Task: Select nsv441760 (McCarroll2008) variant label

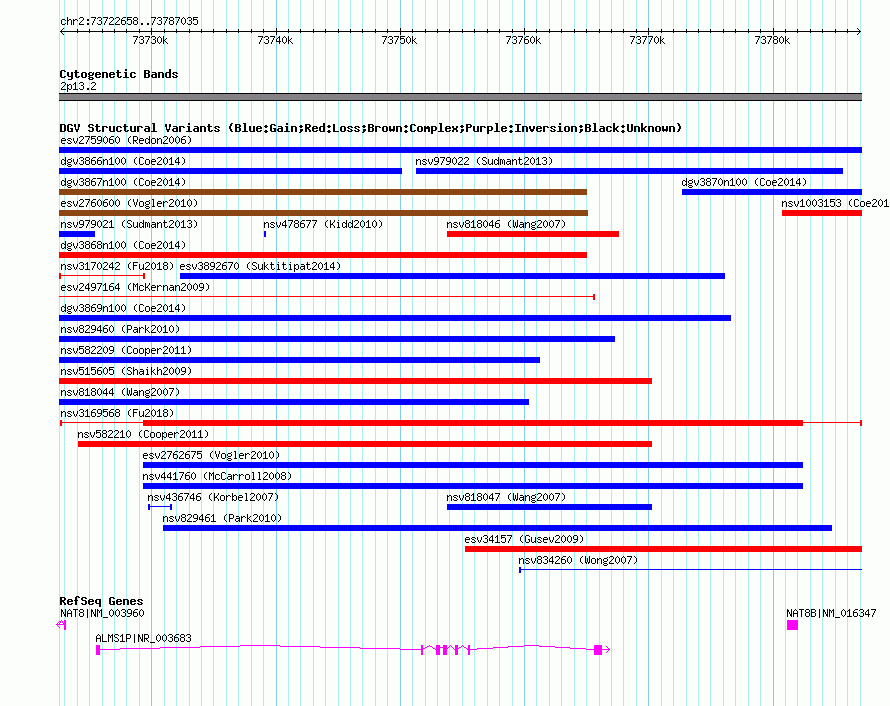Action: click(x=217, y=476)
